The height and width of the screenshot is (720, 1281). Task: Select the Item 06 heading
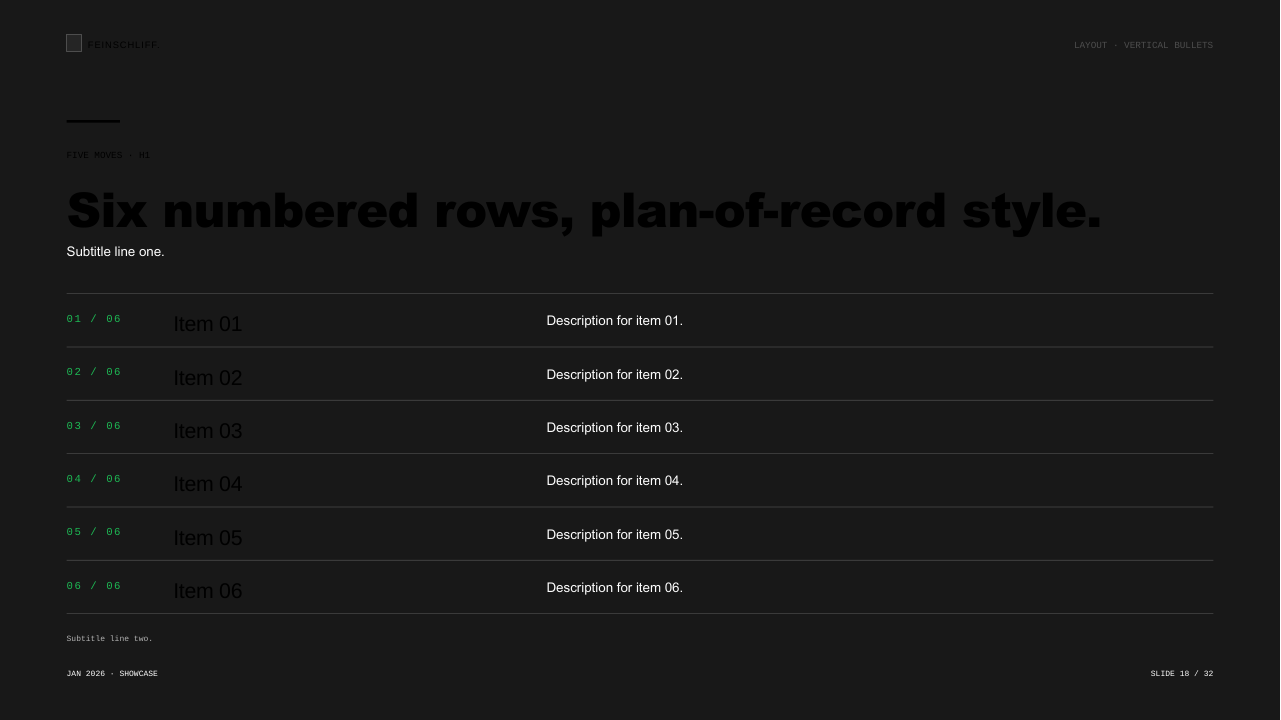click(208, 591)
